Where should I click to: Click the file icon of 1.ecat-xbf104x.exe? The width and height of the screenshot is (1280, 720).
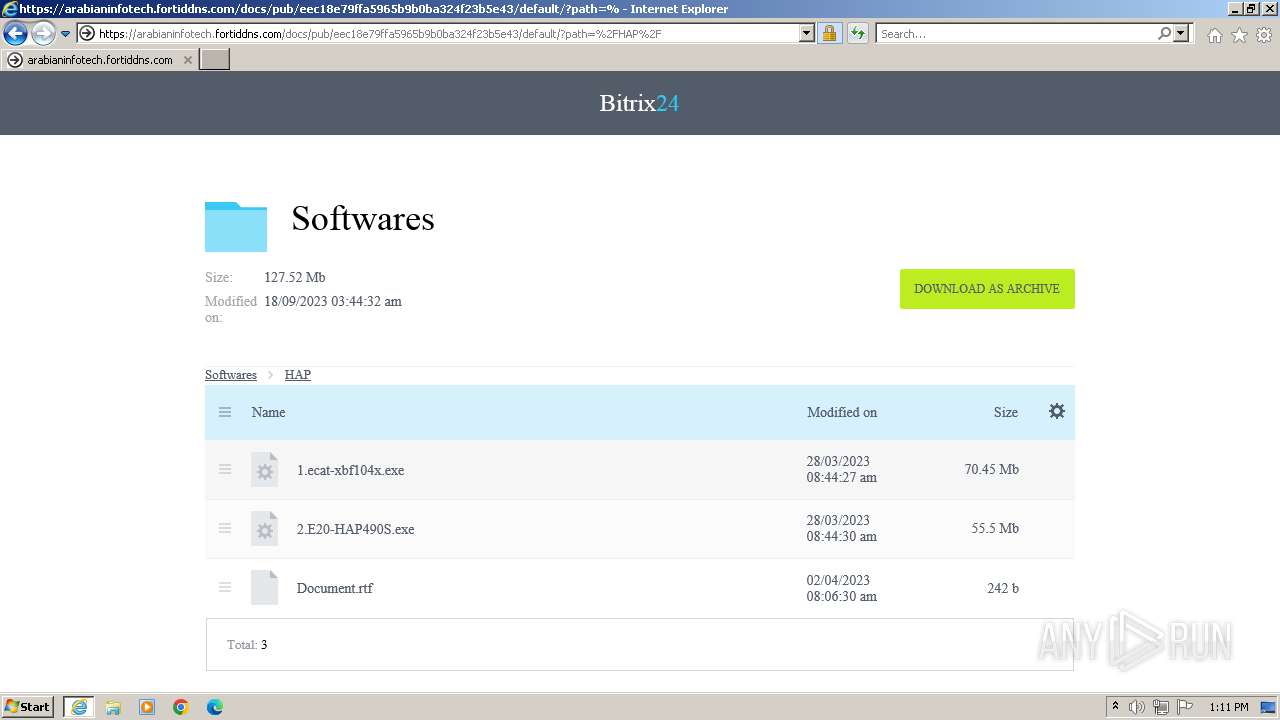tap(264, 469)
